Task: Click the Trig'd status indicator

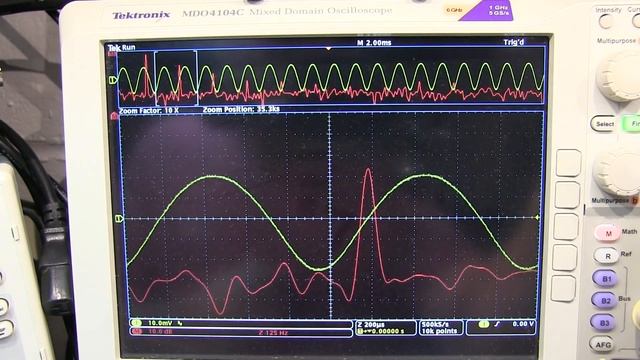Action: pos(514,42)
